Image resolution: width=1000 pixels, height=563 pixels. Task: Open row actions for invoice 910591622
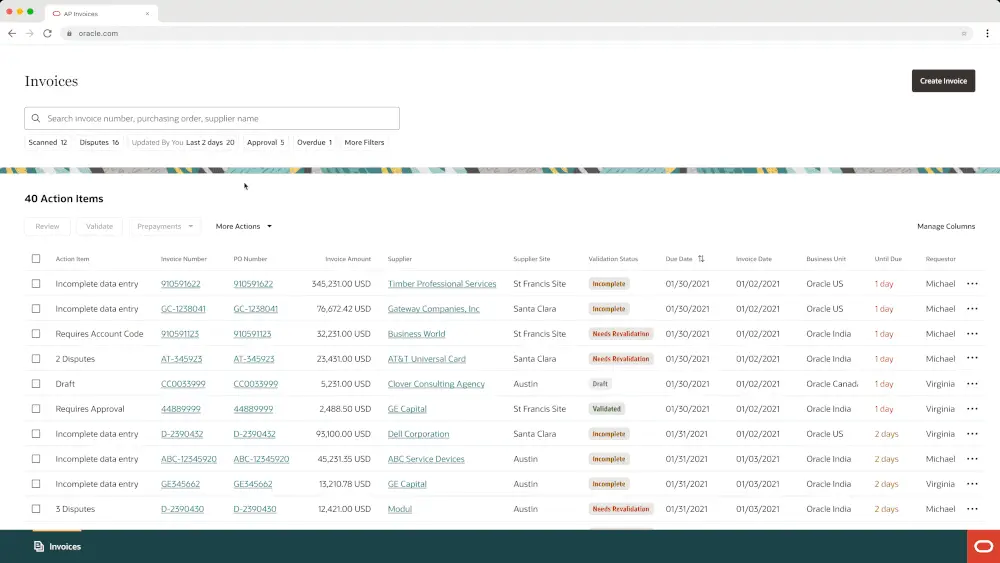972,284
